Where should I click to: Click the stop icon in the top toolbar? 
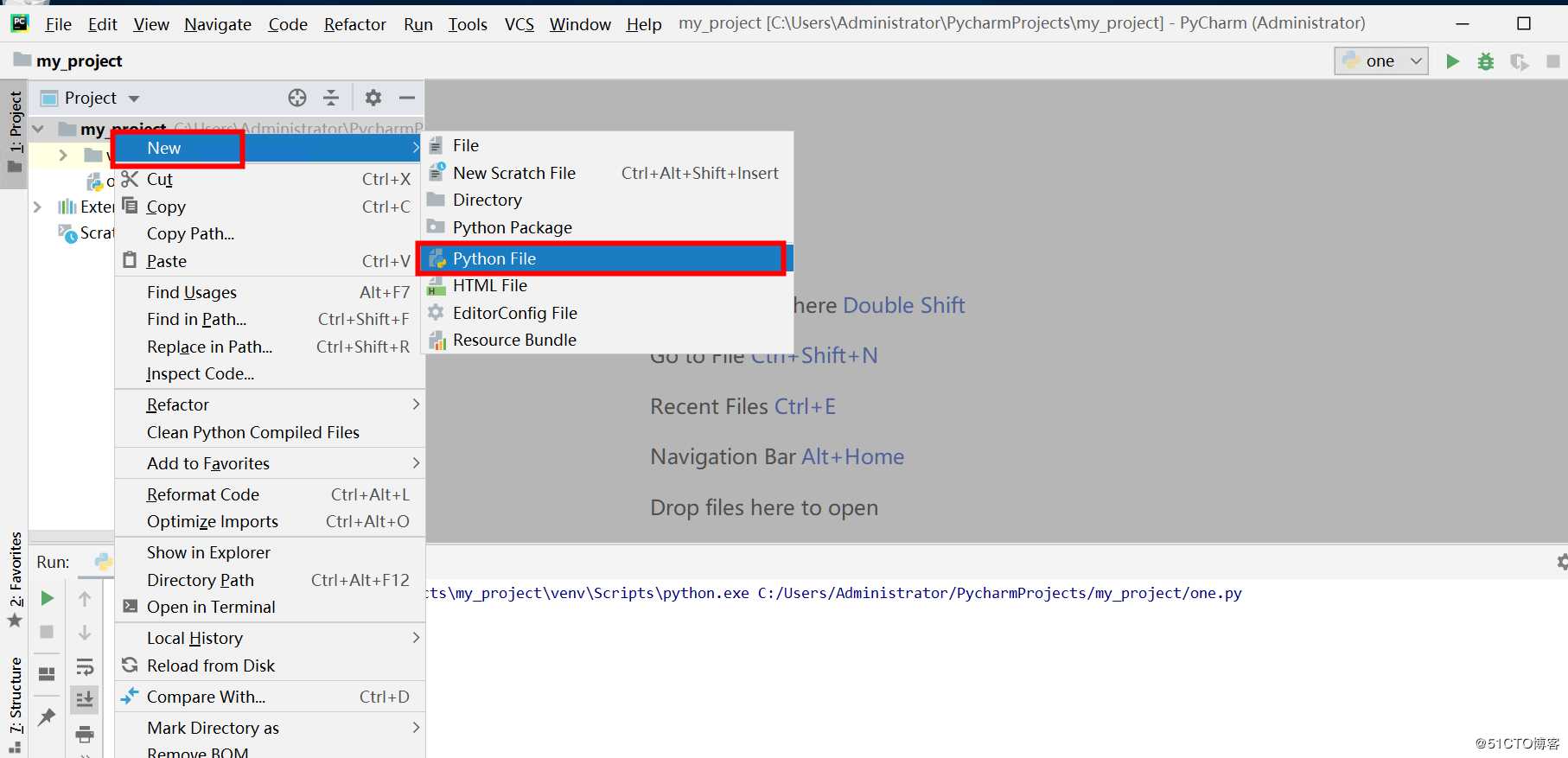[1552, 61]
